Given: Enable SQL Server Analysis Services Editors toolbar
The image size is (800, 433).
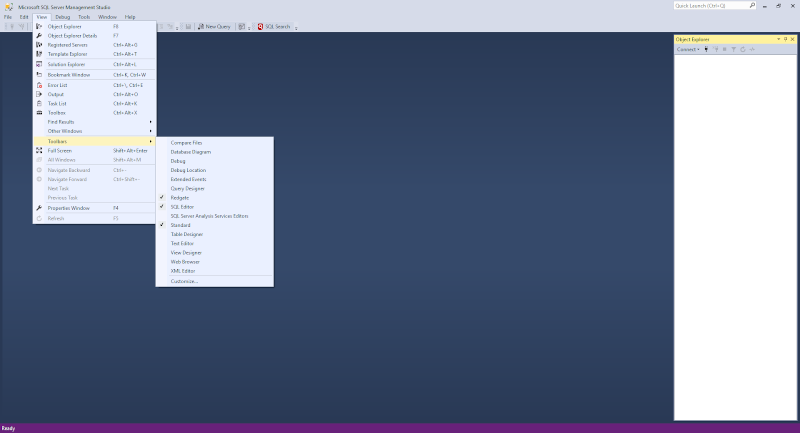Looking at the screenshot, I should click(x=215, y=216).
